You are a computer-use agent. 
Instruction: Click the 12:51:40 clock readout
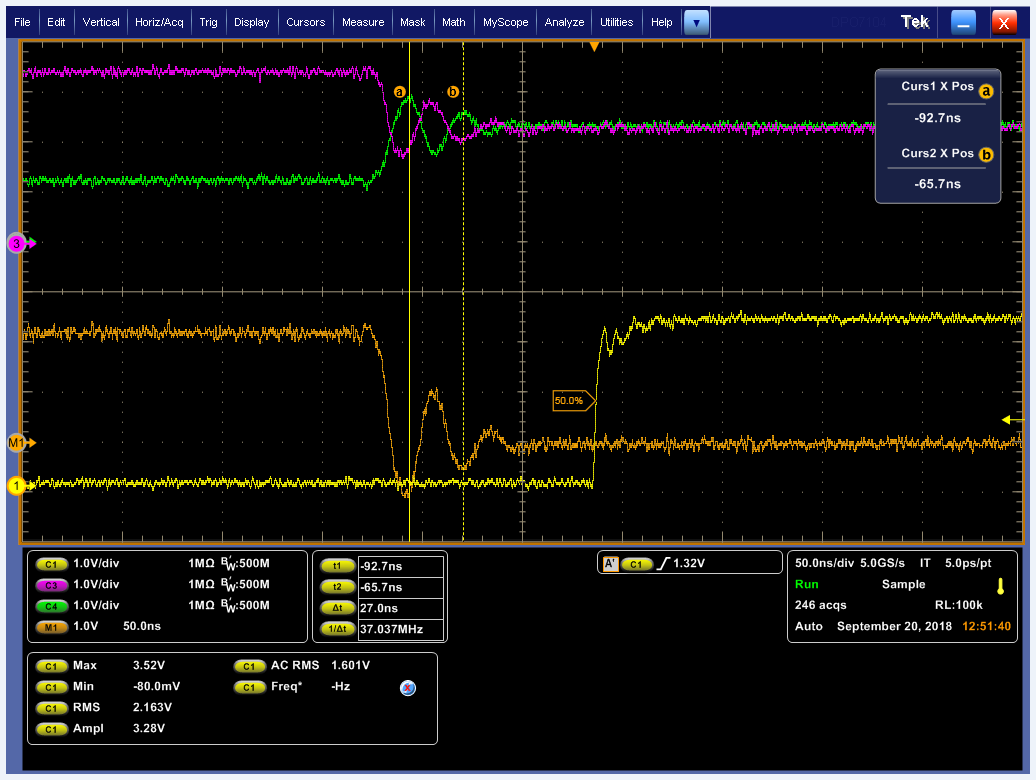click(986, 627)
